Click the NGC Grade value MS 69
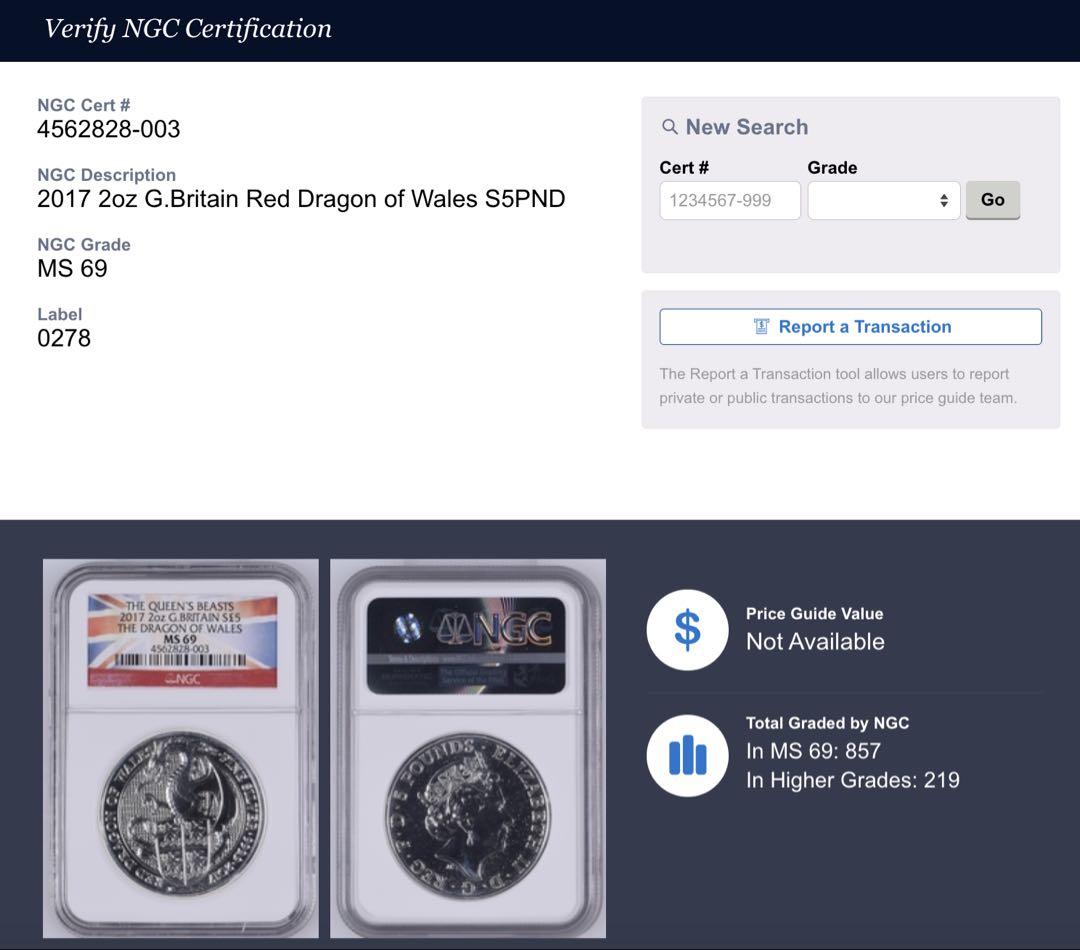The image size is (1080, 950). 72,268
